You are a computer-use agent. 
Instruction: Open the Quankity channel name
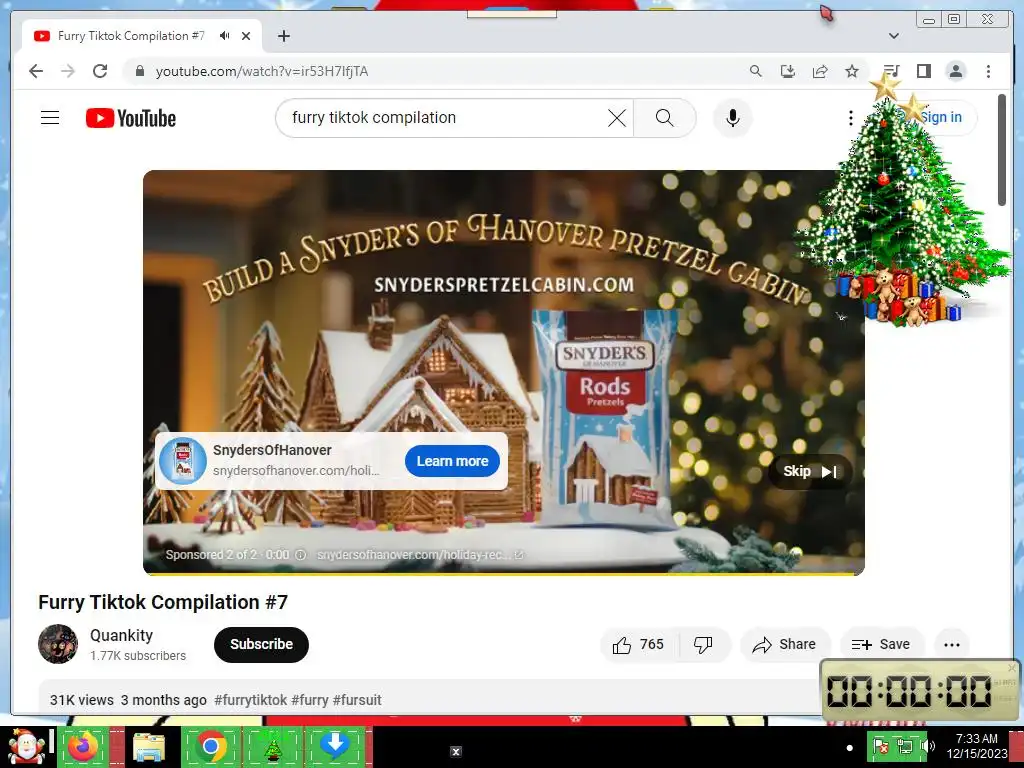[x=121, y=635]
